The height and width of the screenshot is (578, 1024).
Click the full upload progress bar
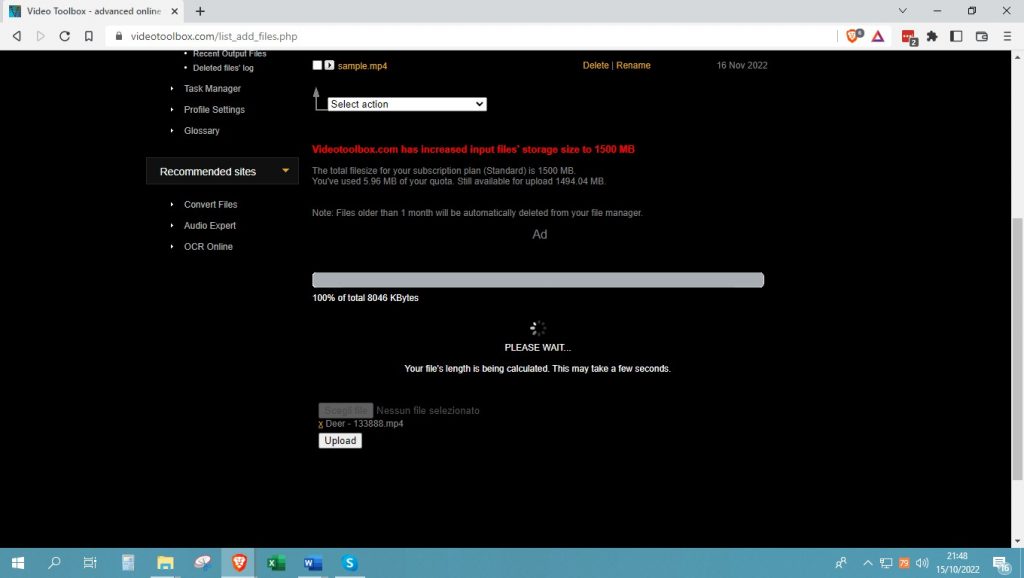coord(538,280)
